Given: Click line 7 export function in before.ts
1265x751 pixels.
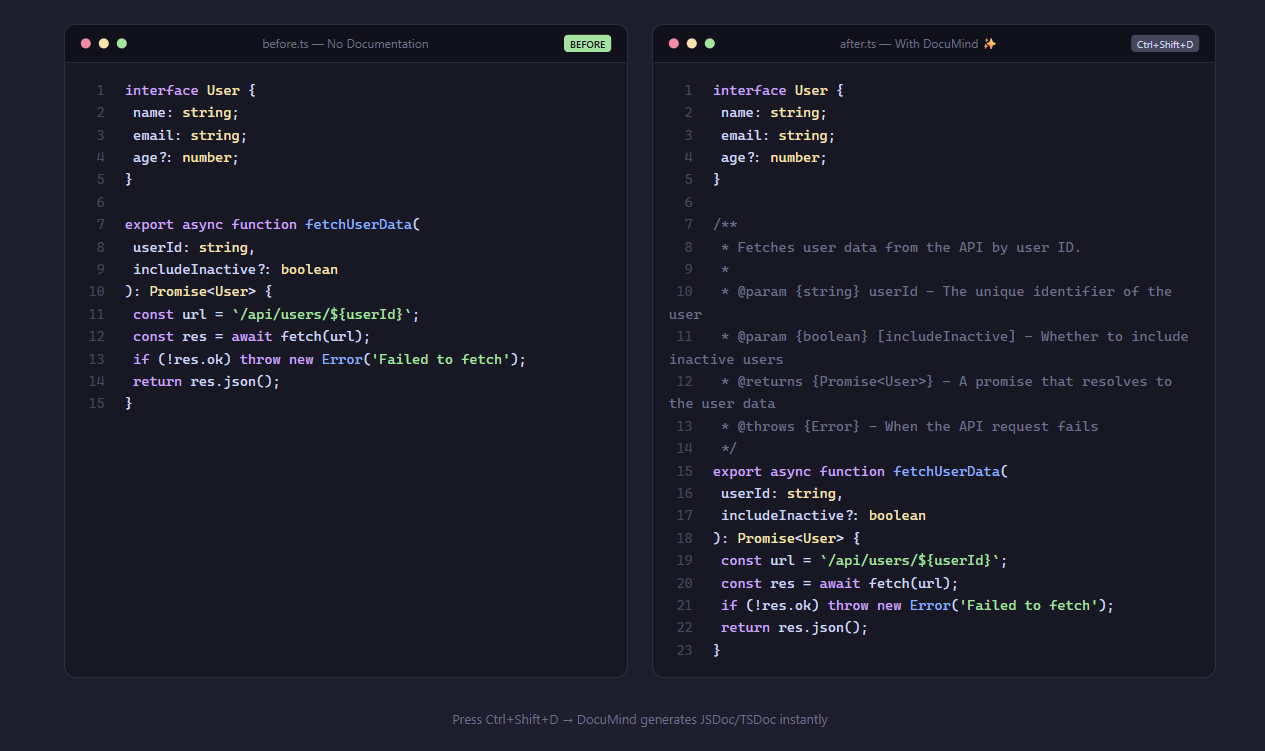Looking at the screenshot, I should pyautogui.click(x=273, y=224).
